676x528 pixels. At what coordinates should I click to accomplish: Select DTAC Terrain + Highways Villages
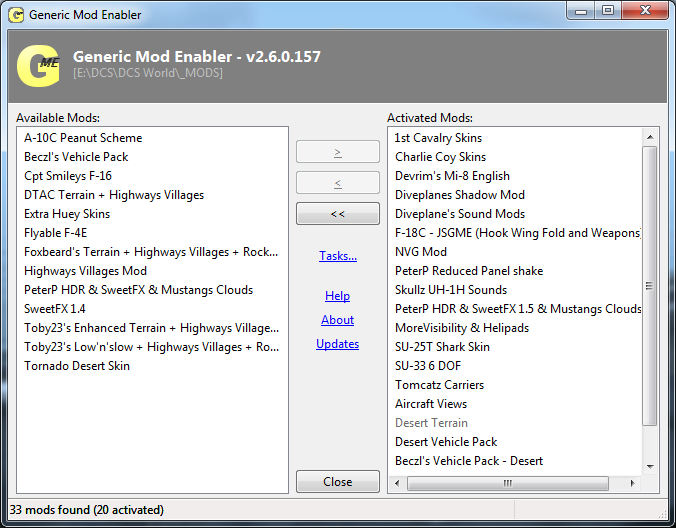[114, 195]
